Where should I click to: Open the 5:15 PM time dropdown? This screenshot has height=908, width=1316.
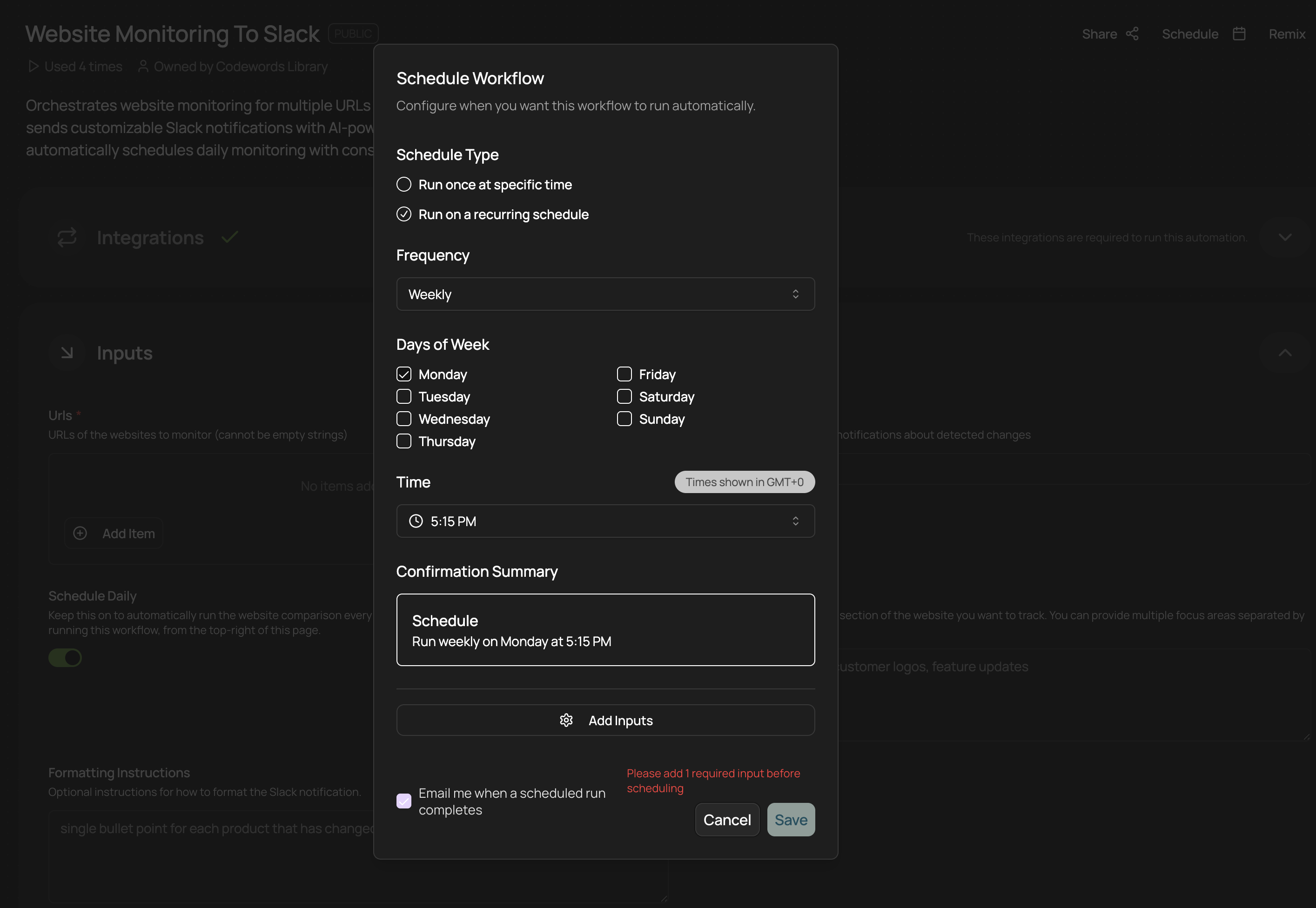(605, 521)
